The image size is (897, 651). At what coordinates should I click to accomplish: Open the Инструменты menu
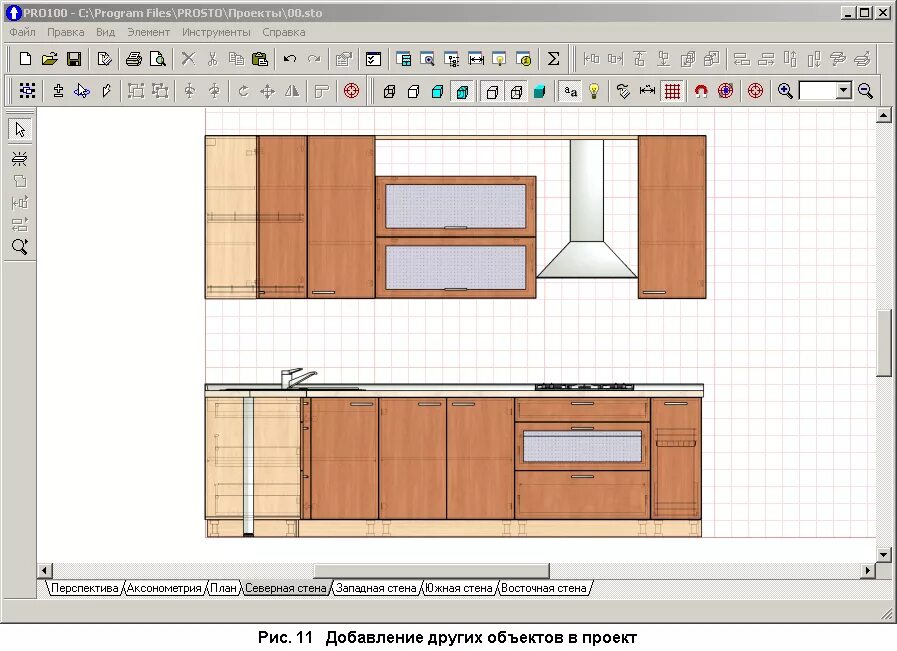pyautogui.click(x=216, y=32)
